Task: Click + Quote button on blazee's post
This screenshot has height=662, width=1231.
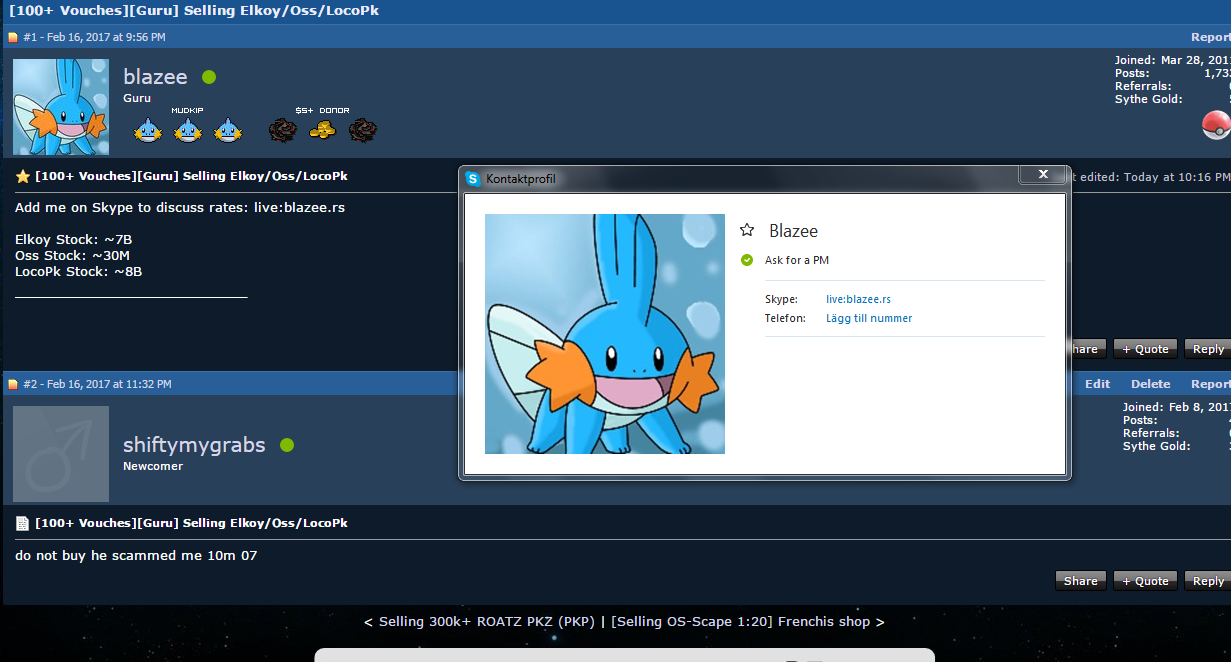Action: (1145, 349)
